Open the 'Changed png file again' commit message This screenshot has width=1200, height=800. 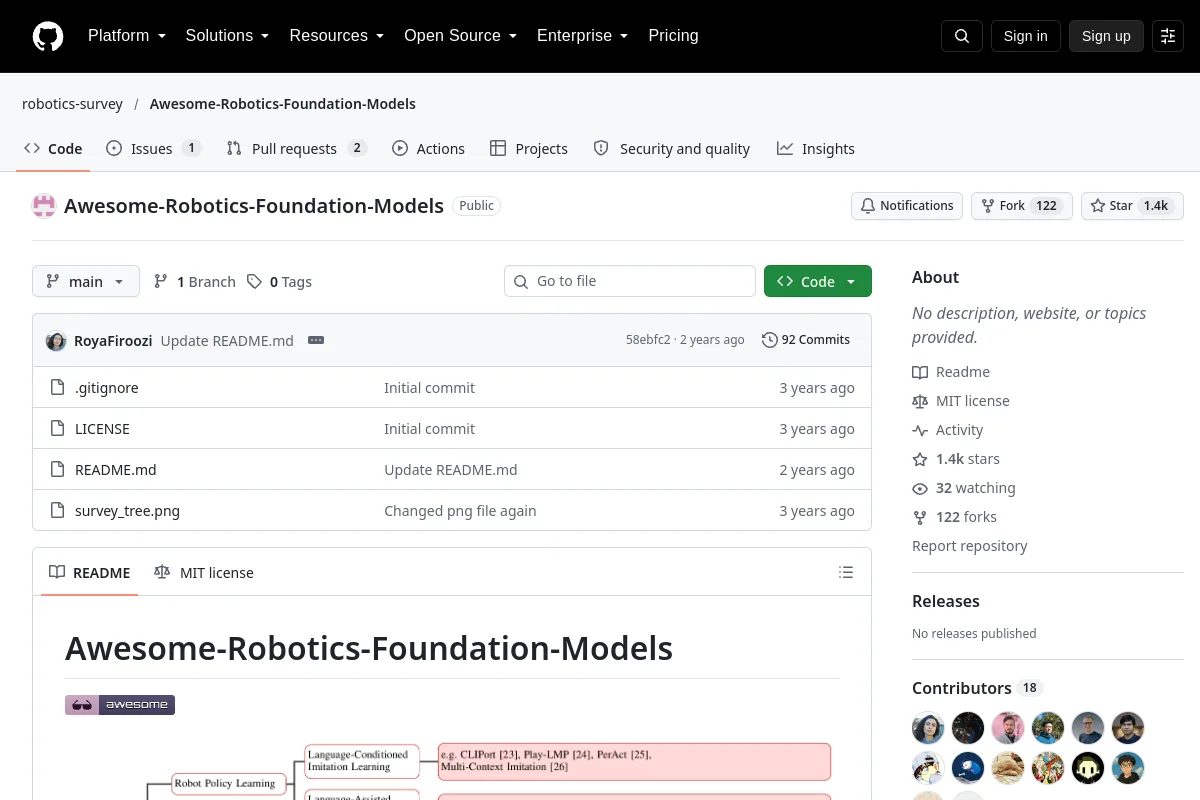pyautogui.click(x=460, y=511)
